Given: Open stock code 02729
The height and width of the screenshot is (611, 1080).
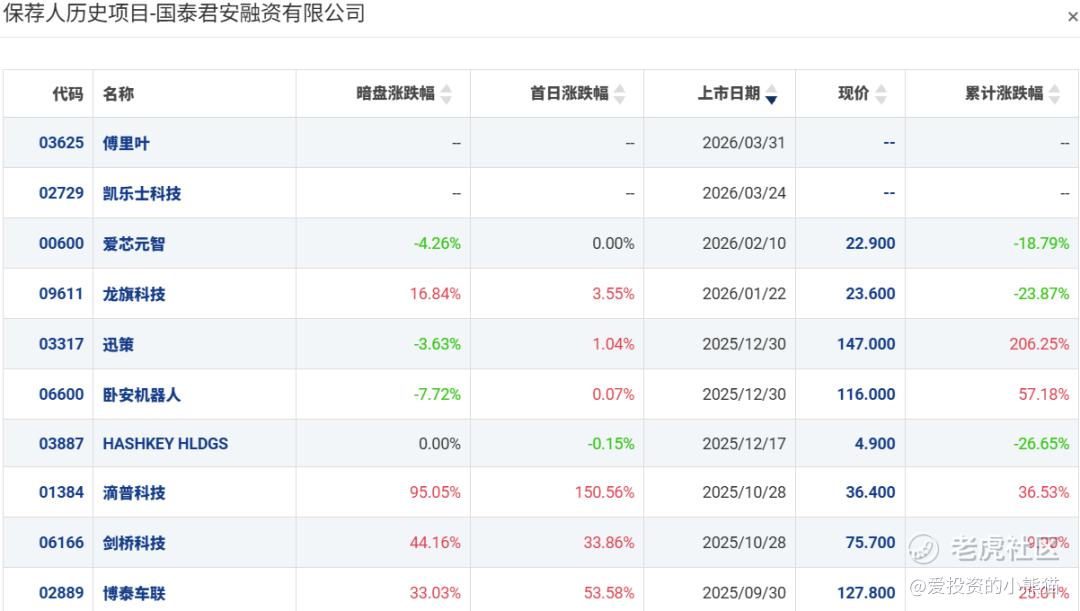Looking at the screenshot, I should click(x=61, y=193).
